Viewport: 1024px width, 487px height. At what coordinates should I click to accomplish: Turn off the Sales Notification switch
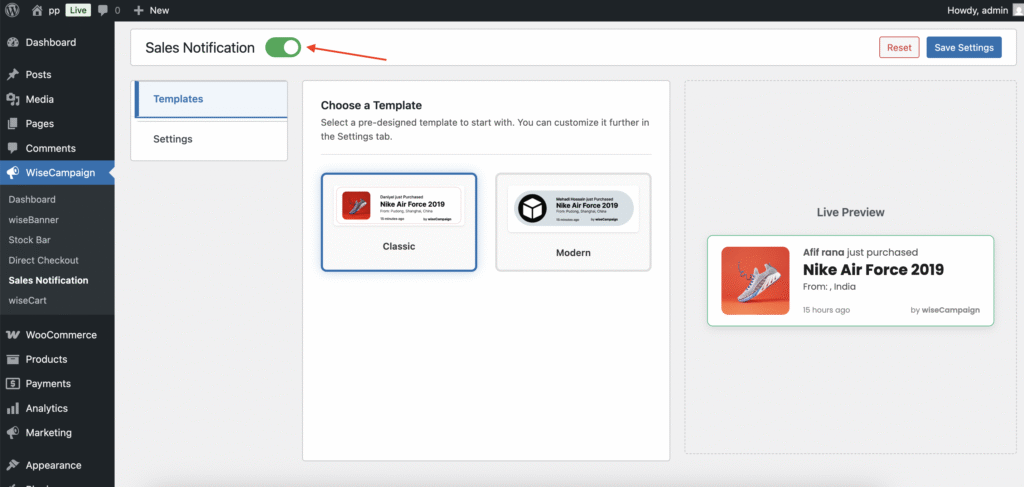[283, 48]
